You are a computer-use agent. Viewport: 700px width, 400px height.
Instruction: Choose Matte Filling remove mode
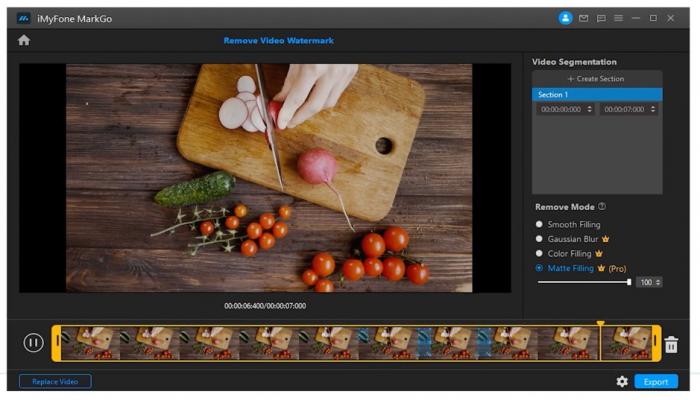pyautogui.click(x=541, y=268)
